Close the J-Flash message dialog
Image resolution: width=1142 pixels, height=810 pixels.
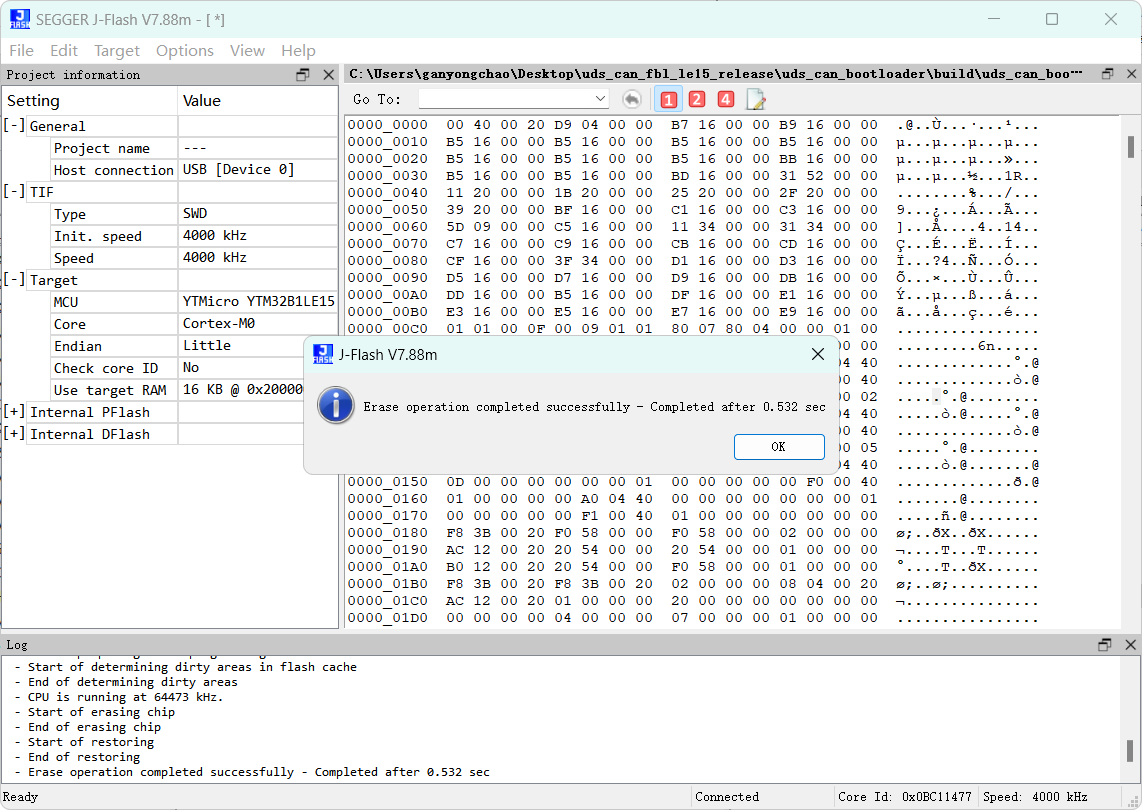pyautogui.click(x=818, y=354)
